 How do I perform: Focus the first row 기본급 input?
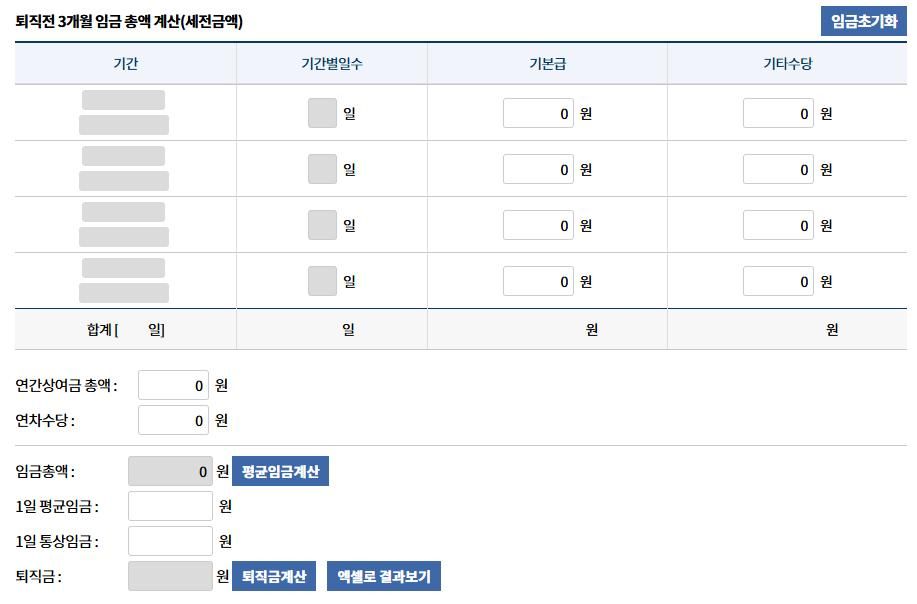[538, 114]
